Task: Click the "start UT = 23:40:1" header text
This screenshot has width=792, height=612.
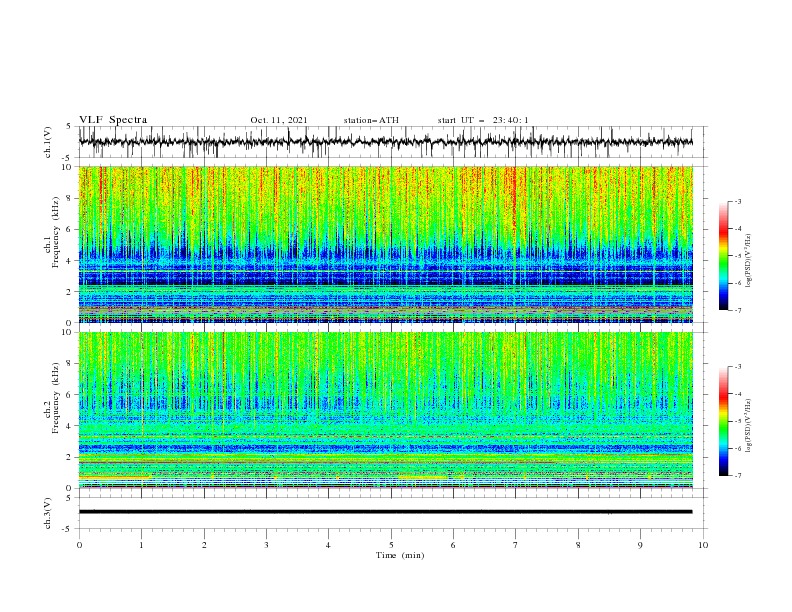Action: pos(483,120)
